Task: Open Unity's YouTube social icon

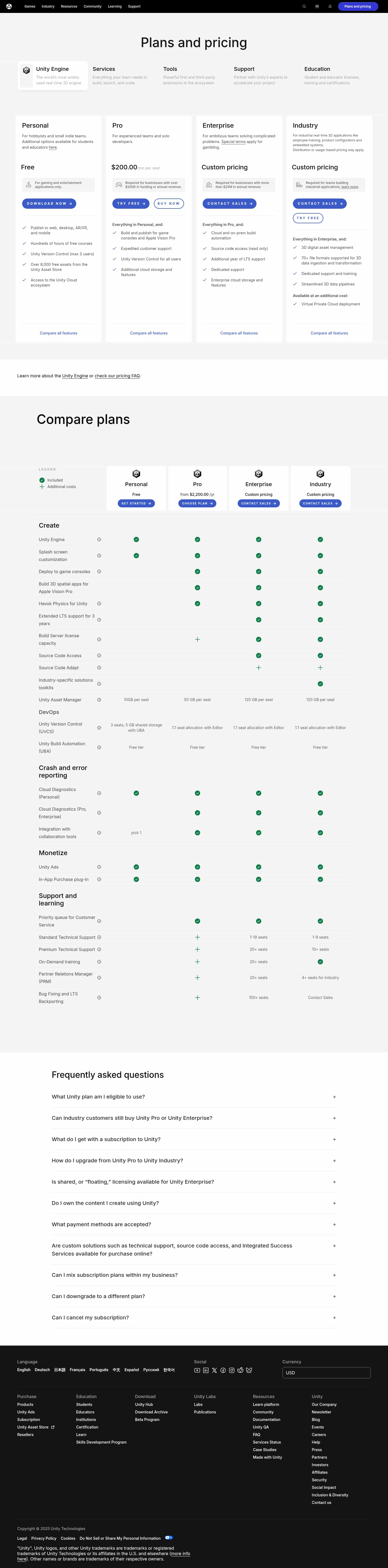Action: (x=197, y=1370)
